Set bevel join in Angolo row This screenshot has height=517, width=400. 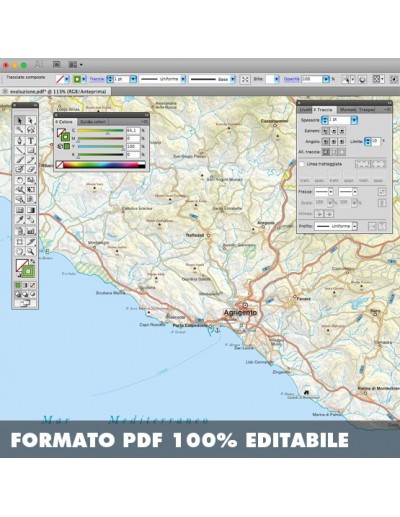(342, 142)
